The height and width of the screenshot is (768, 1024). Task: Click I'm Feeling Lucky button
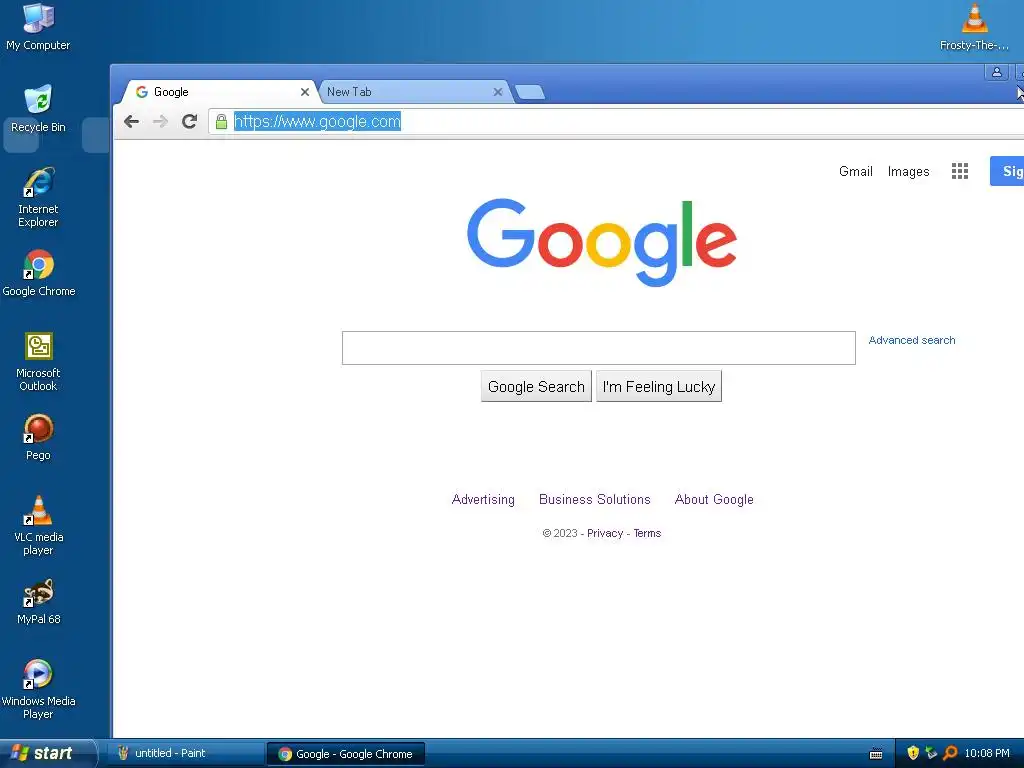pyautogui.click(x=659, y=387)
